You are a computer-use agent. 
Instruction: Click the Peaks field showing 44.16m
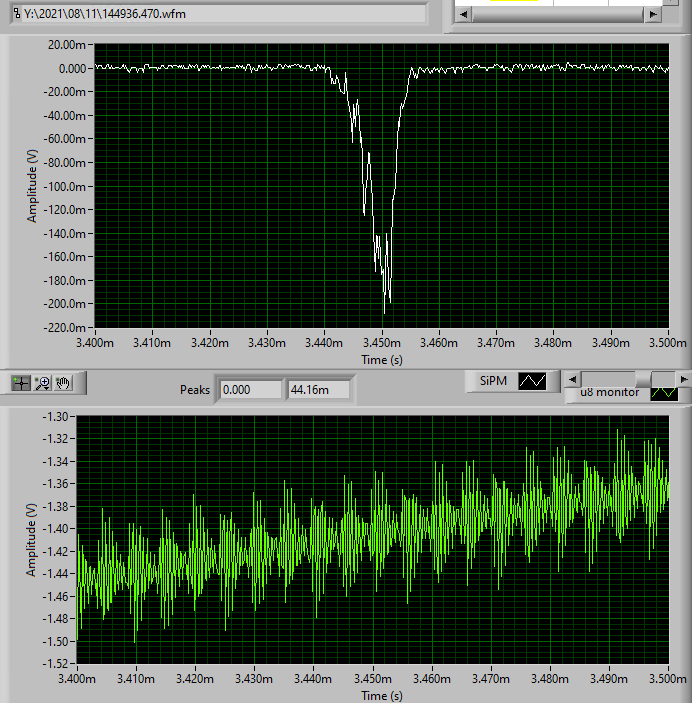[318, 389]
